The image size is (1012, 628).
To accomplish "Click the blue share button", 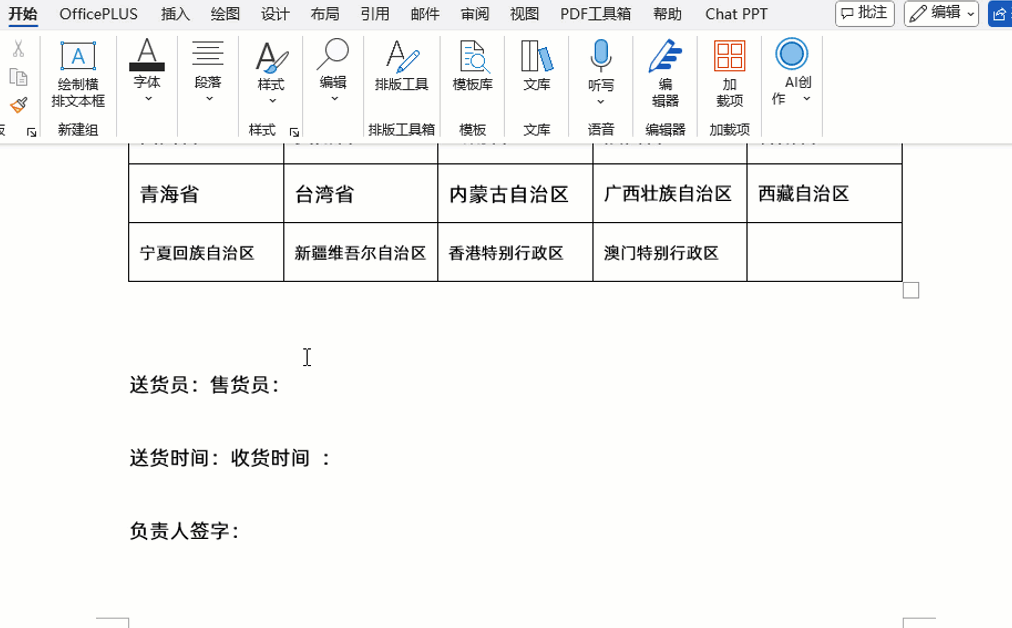I will pyautogui.click(x=1000, y=14).
